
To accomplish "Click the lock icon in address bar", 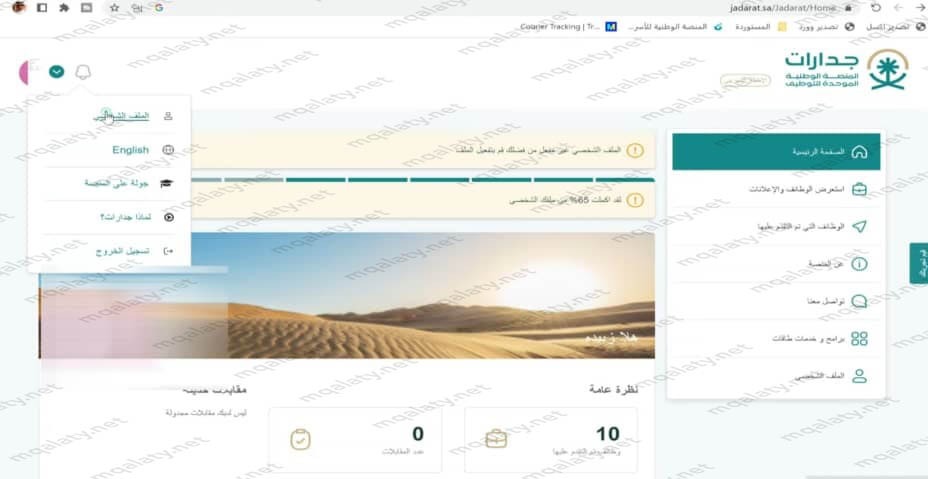I will point(848,8).
